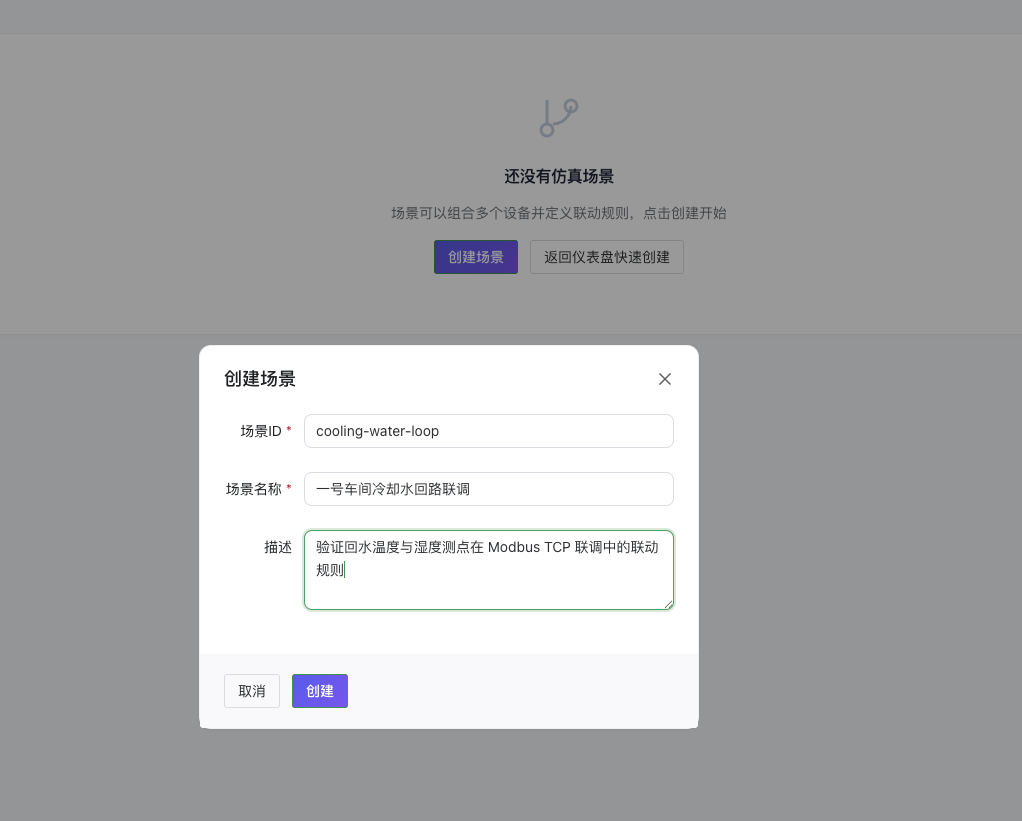Close the 创建场景 dialog with the X icon
The width and height of the screenshot is (1022, 821).
point(664,379)
